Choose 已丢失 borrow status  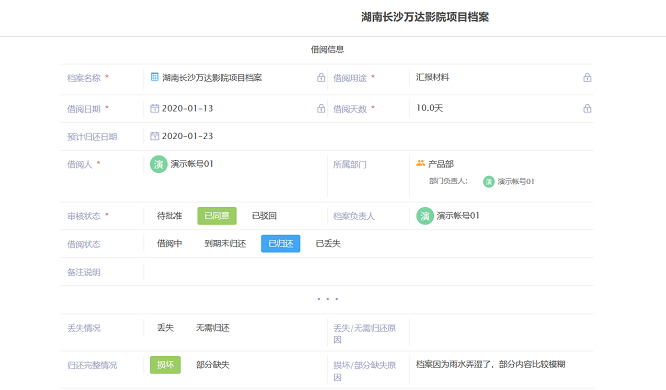click(328, 243)
